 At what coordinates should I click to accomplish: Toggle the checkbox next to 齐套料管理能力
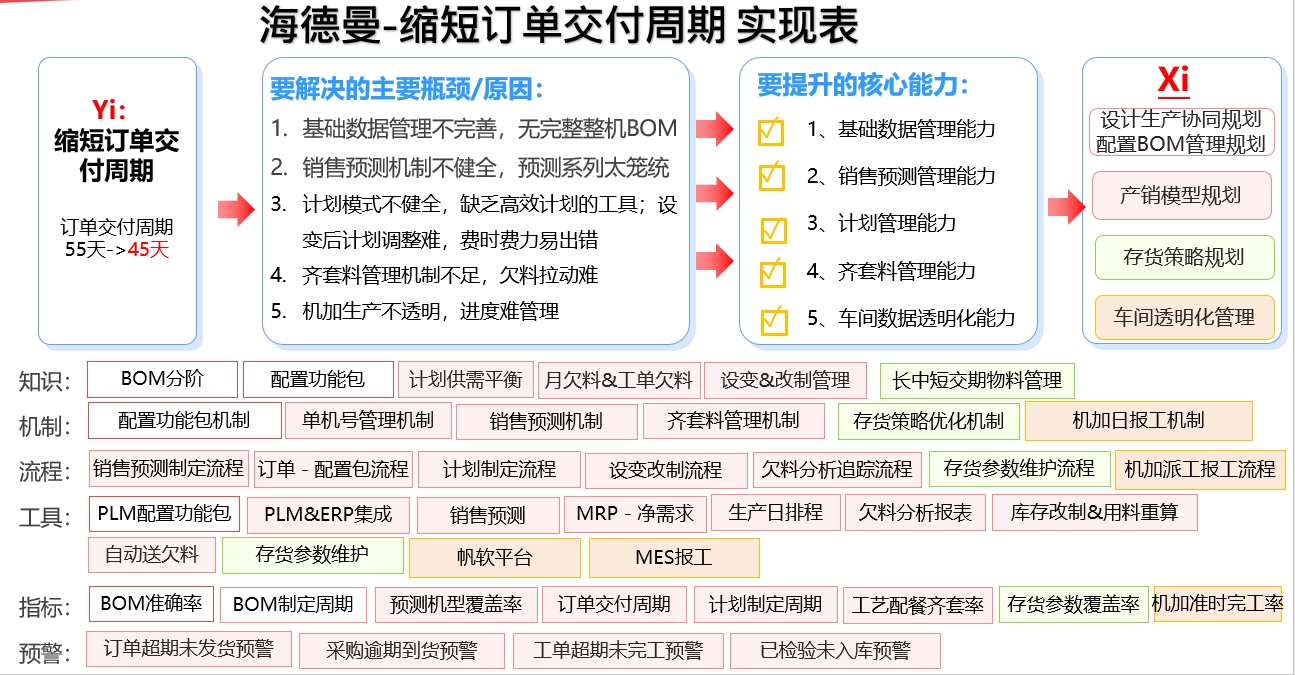(x=772, y=272)
